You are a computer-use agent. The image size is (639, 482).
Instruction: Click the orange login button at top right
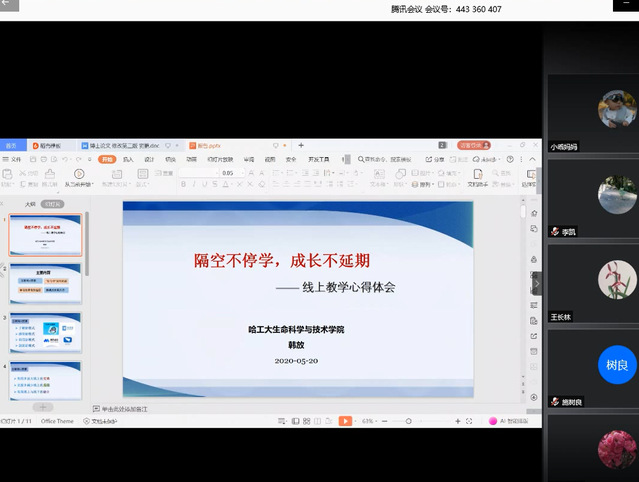(474, 146)
